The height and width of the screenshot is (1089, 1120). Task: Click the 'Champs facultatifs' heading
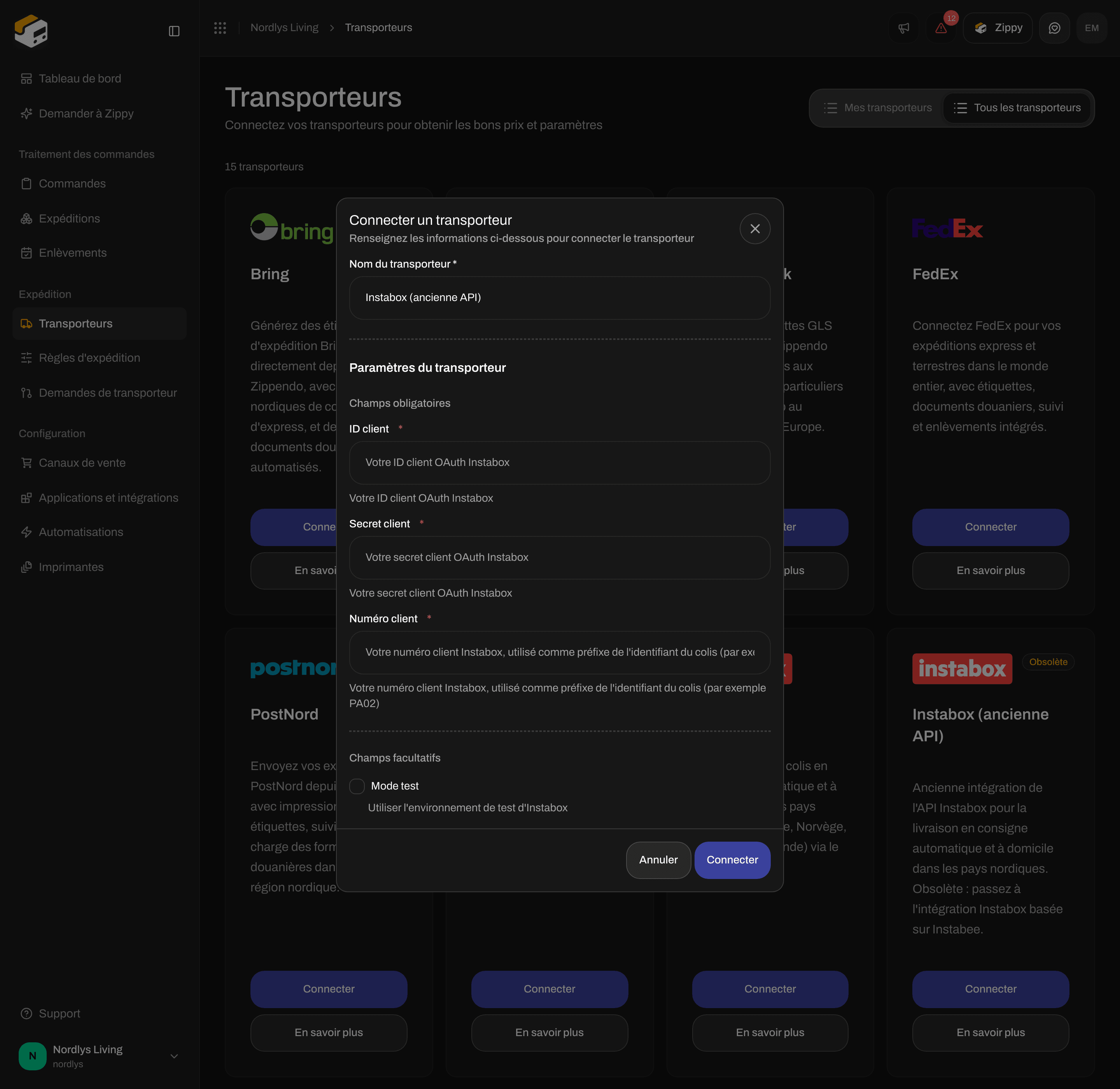(395, 758)
